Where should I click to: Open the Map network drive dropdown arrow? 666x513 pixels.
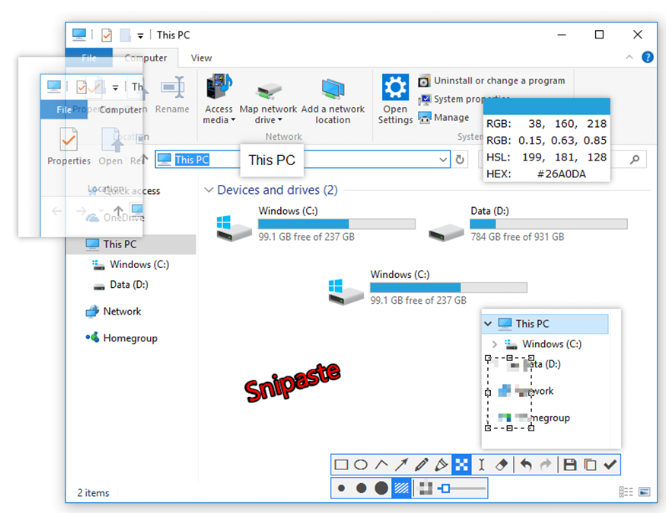pos(280,120)
